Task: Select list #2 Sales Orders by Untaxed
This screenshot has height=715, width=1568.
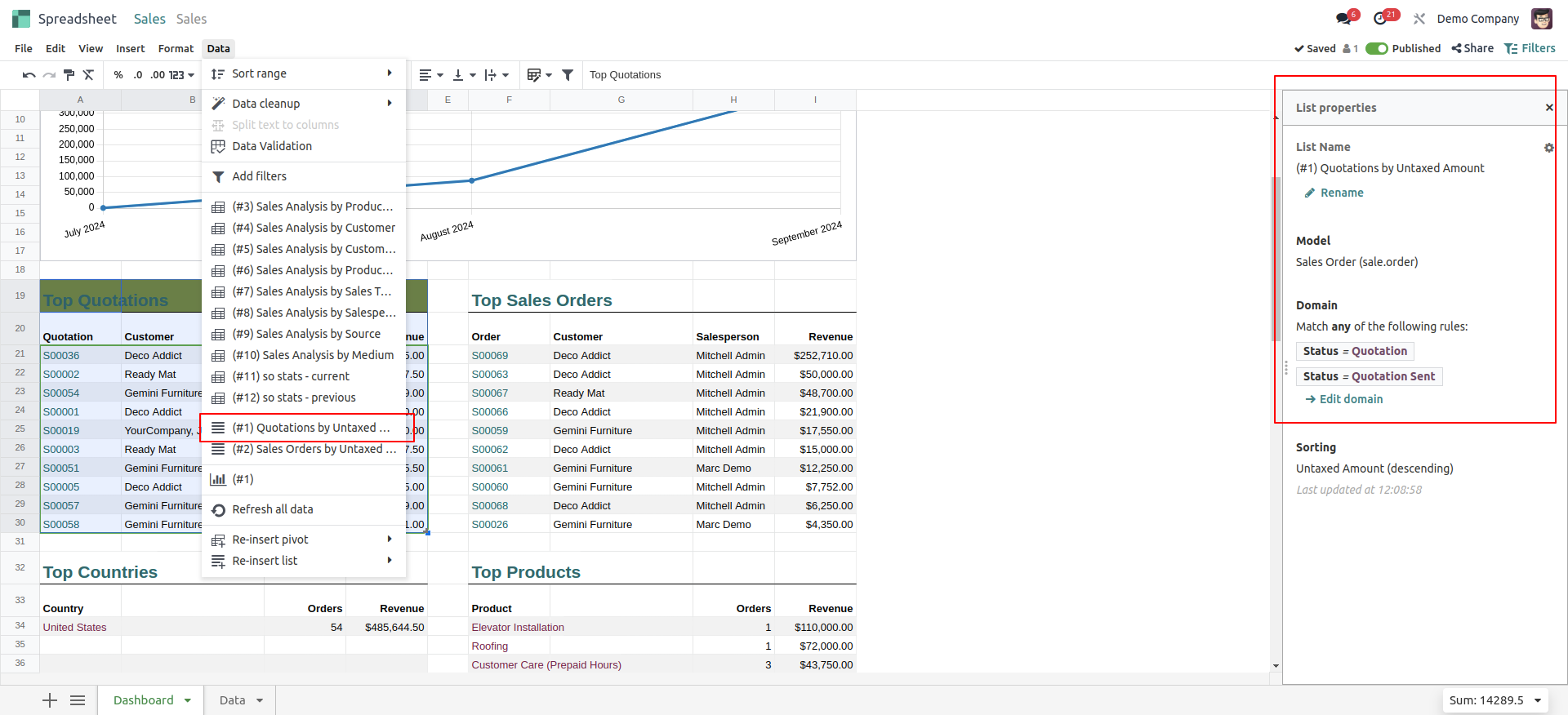Action: click(303, 449)
